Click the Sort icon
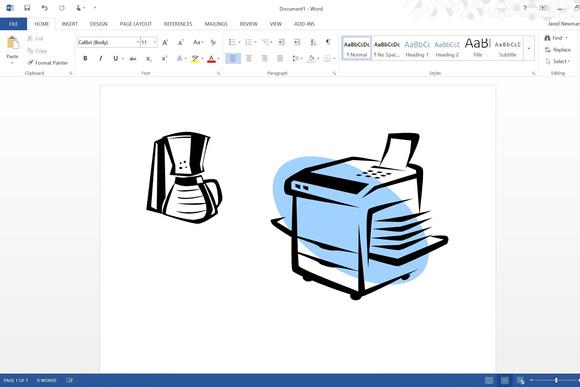The image size is (580, 387). pos(313,43)
